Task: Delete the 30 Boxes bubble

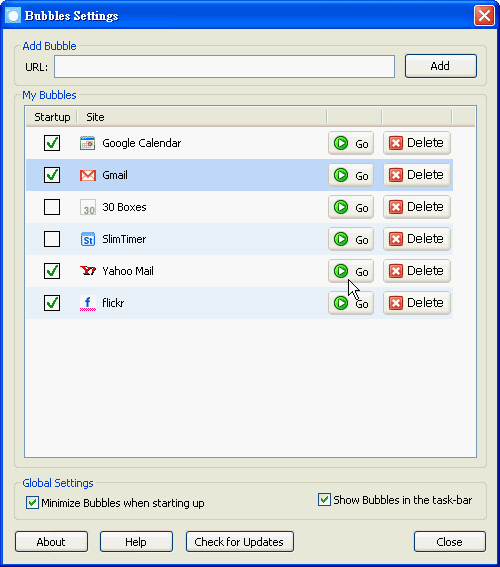Action: point(416,207)
